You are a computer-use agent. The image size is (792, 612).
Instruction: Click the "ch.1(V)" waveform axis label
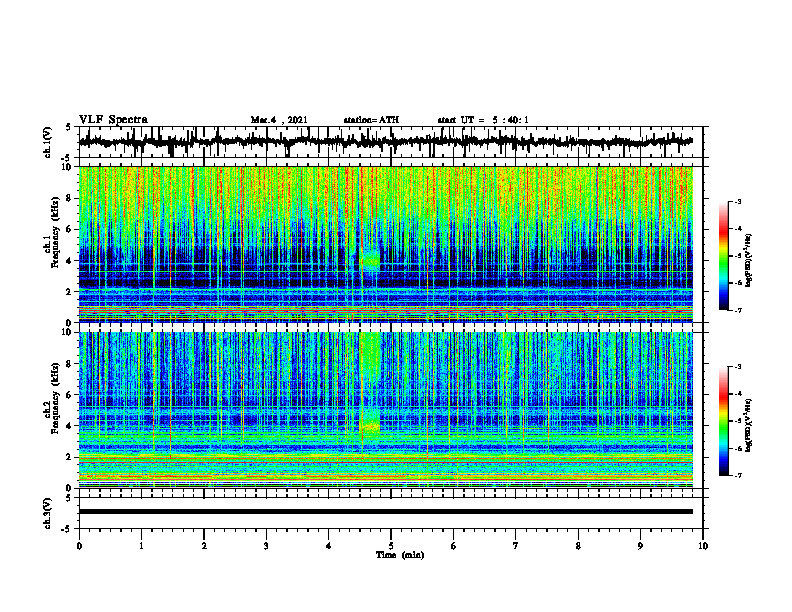[x=48, y=142]
